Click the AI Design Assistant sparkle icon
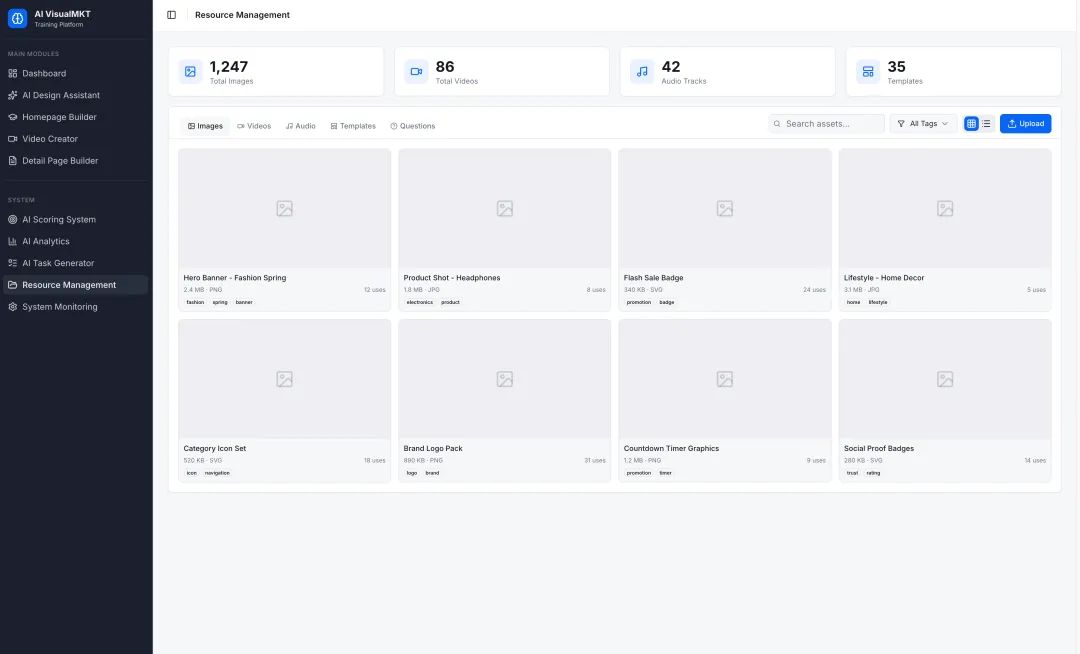This screenshot has height=654, width=1080. pyautogui.click(x=12, y=95)
